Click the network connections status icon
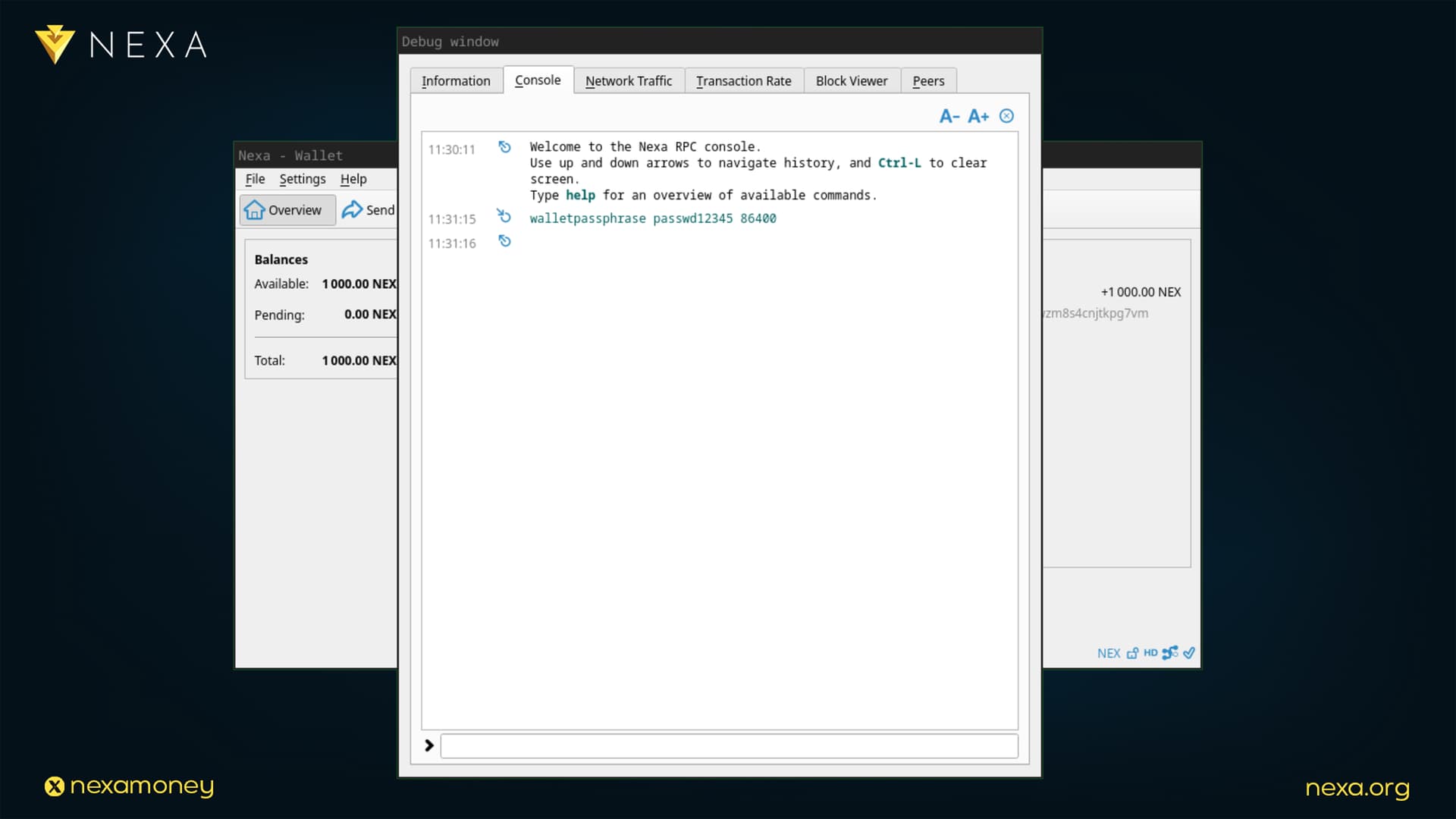Viewport: 1456px width, 819px height. (1170, 653)
